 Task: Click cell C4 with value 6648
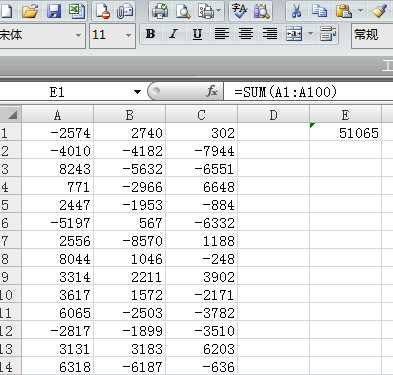point(202,187)
